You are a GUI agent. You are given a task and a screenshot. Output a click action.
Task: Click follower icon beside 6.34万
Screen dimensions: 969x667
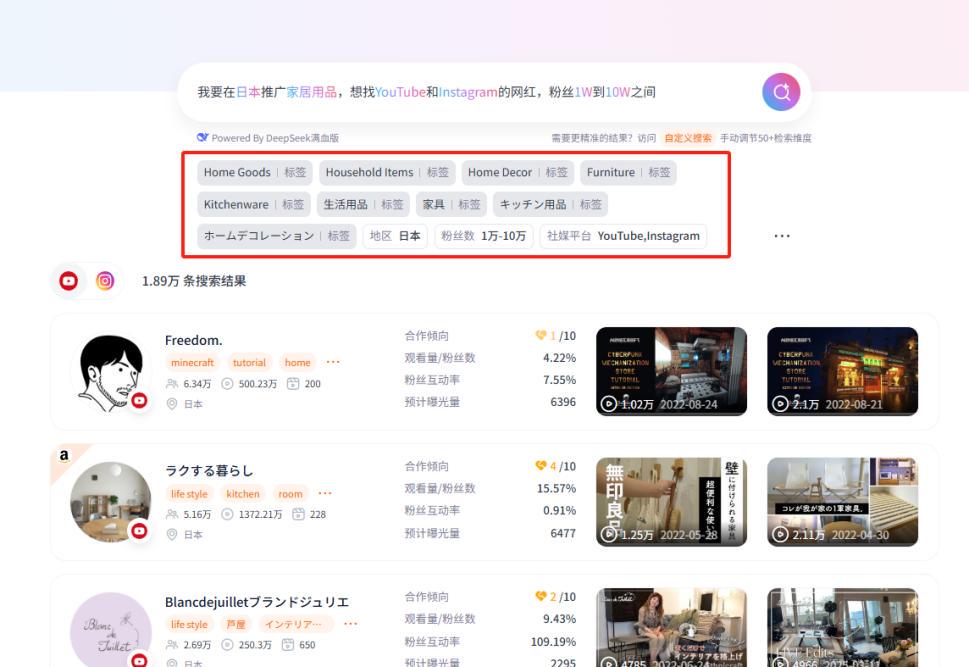tap(172, 384)
